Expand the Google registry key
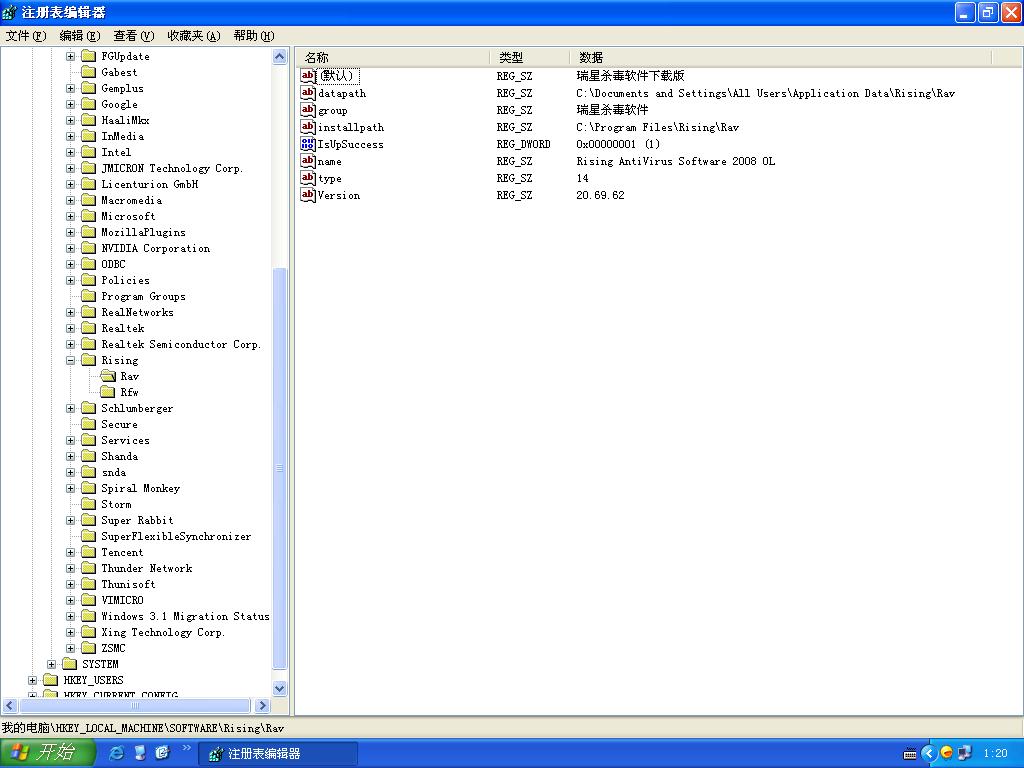Viewport: 1024px width, 768px height. tap(71, 104)
